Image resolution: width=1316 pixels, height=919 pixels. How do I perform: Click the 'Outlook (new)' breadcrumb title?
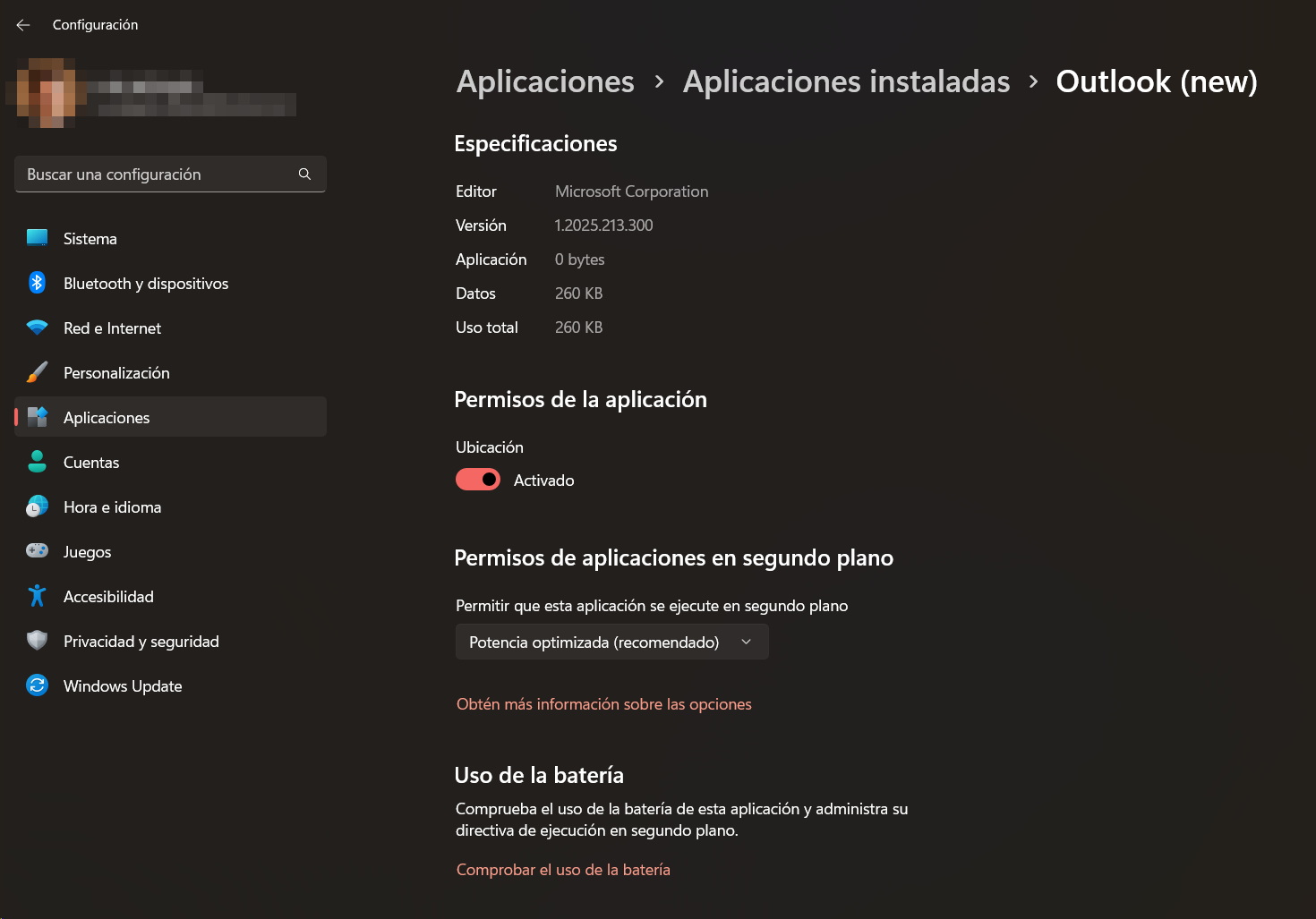[x=1157, y=81]
